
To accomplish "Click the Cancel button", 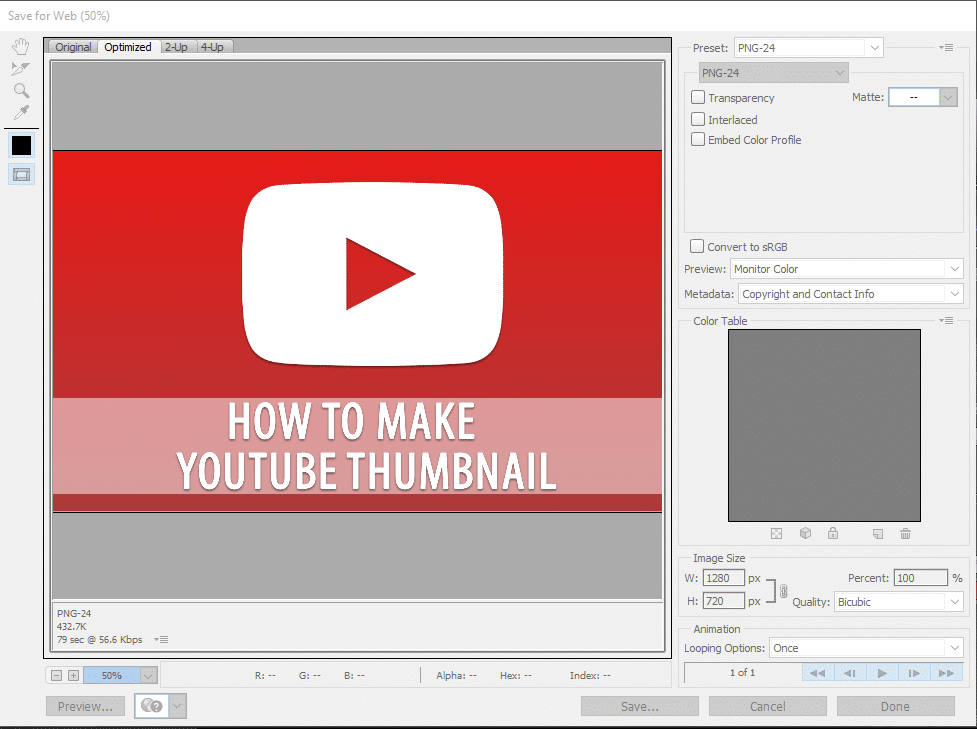I will pyautogui.click(x=768, y=707).
